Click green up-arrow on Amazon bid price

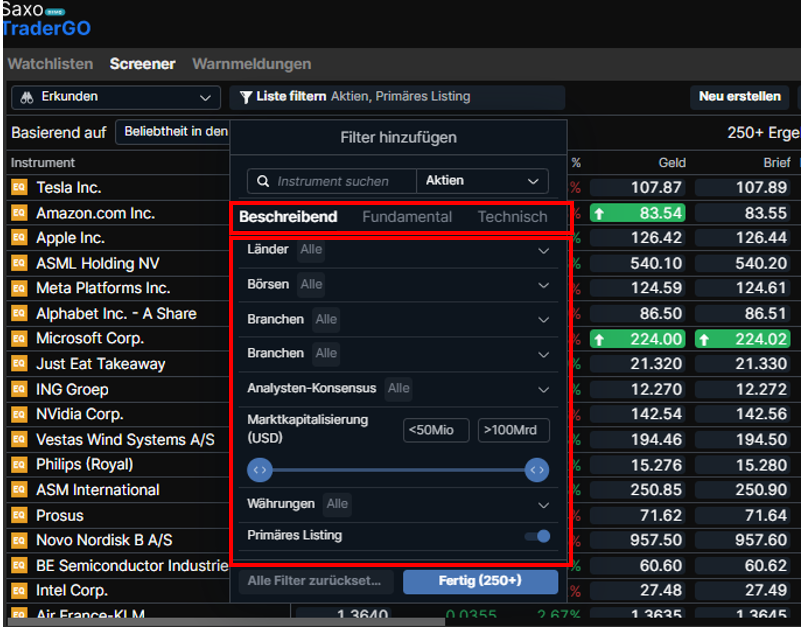pyautogui.click(x=599, y=213)
